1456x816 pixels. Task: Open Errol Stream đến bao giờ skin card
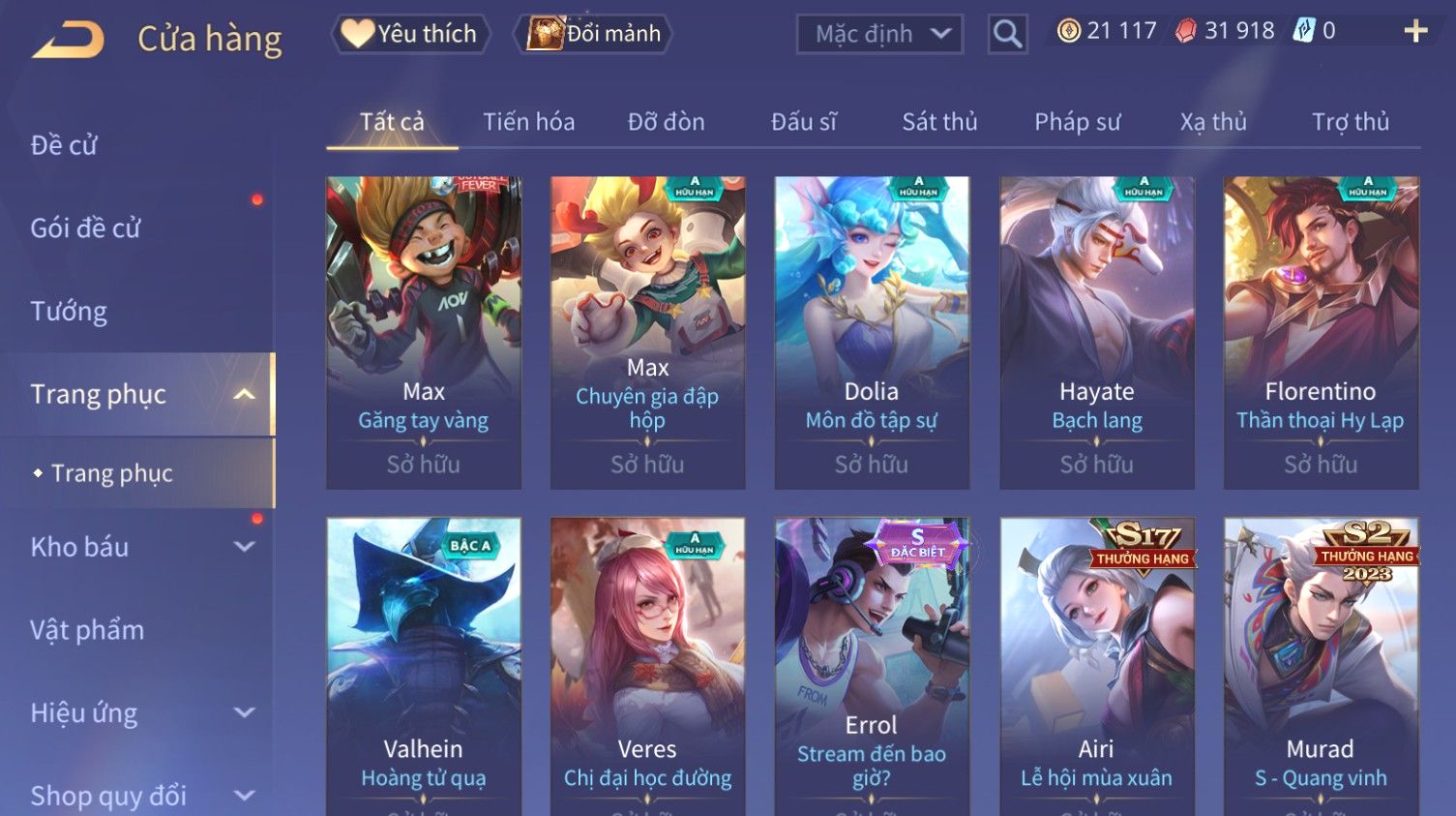(x=872, y=666)
